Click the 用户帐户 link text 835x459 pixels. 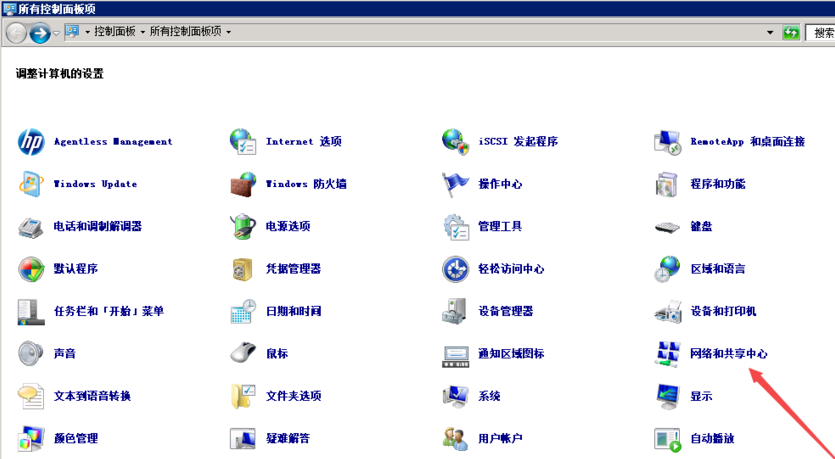point(500,439)
